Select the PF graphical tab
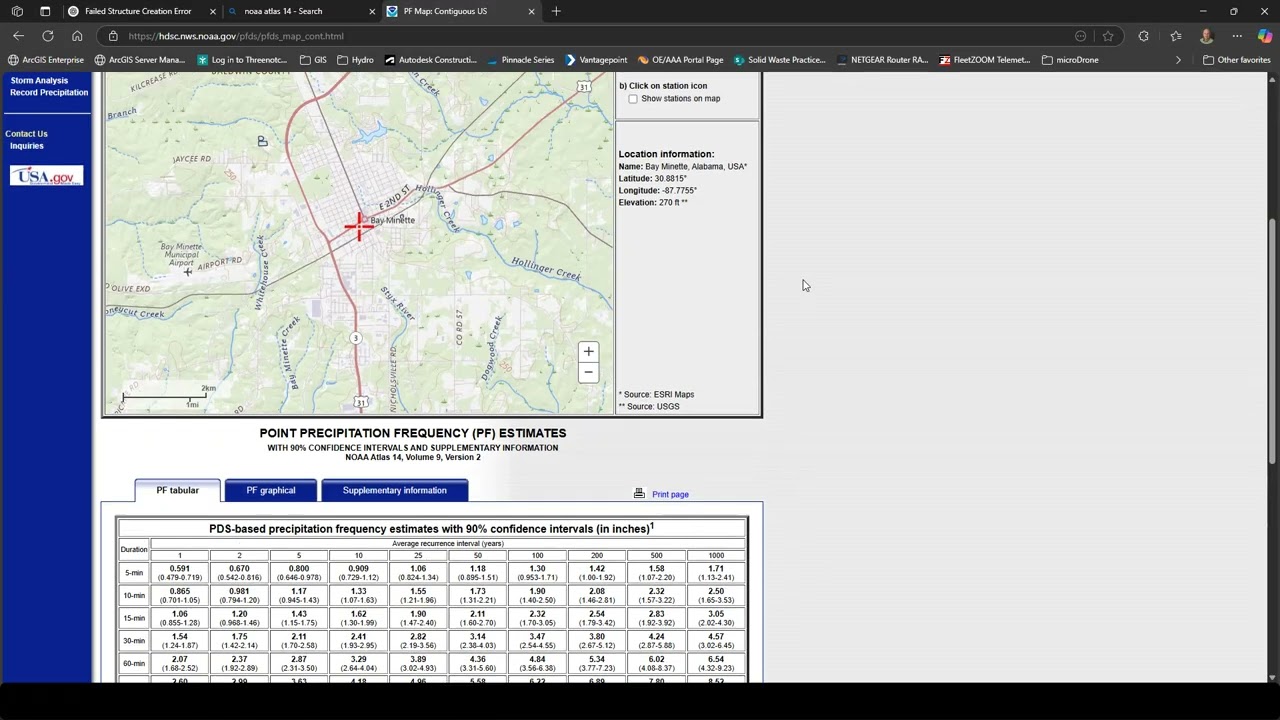 click(x=271, y=490)
